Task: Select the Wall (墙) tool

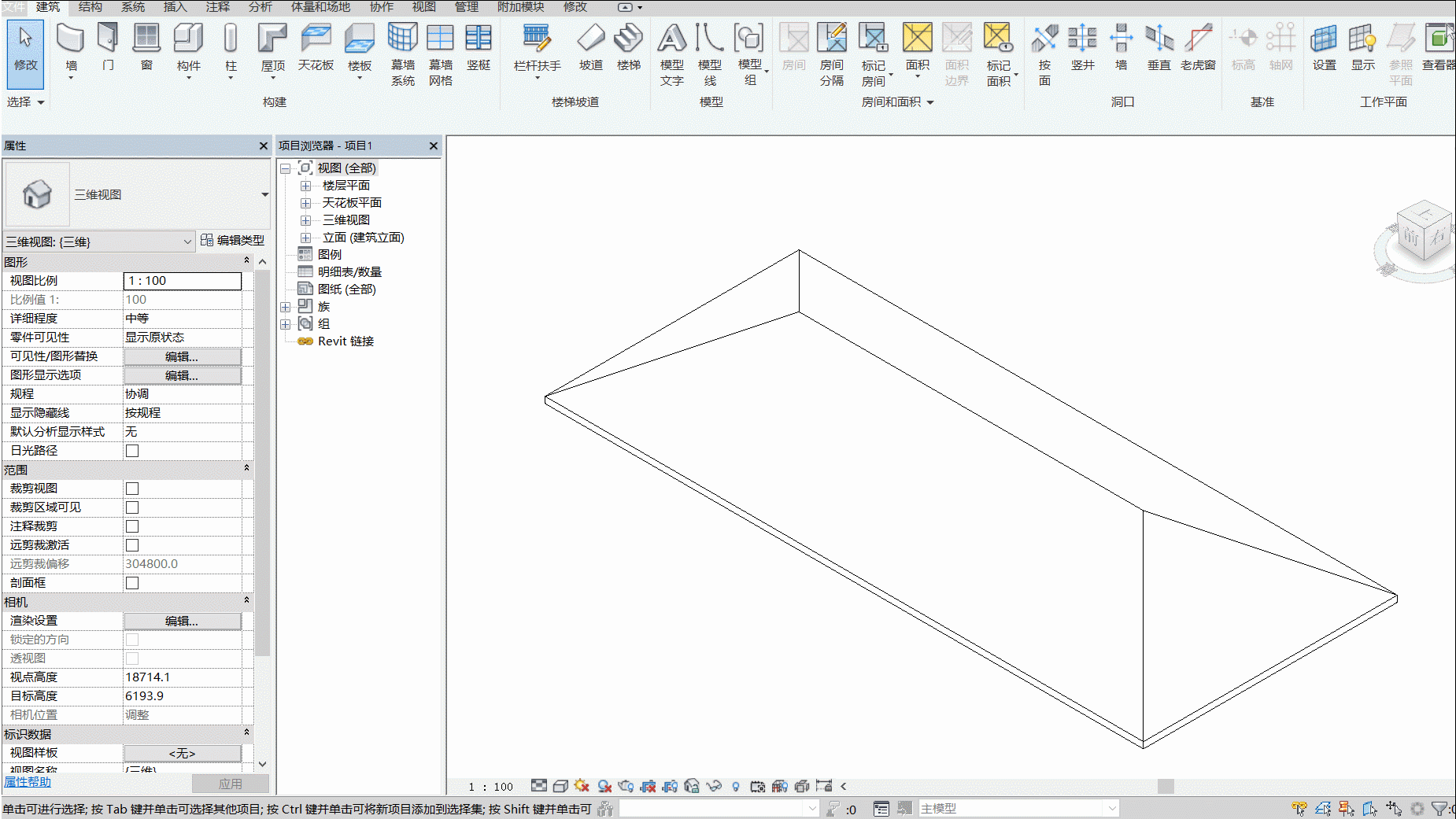Action: pos(71,49)
